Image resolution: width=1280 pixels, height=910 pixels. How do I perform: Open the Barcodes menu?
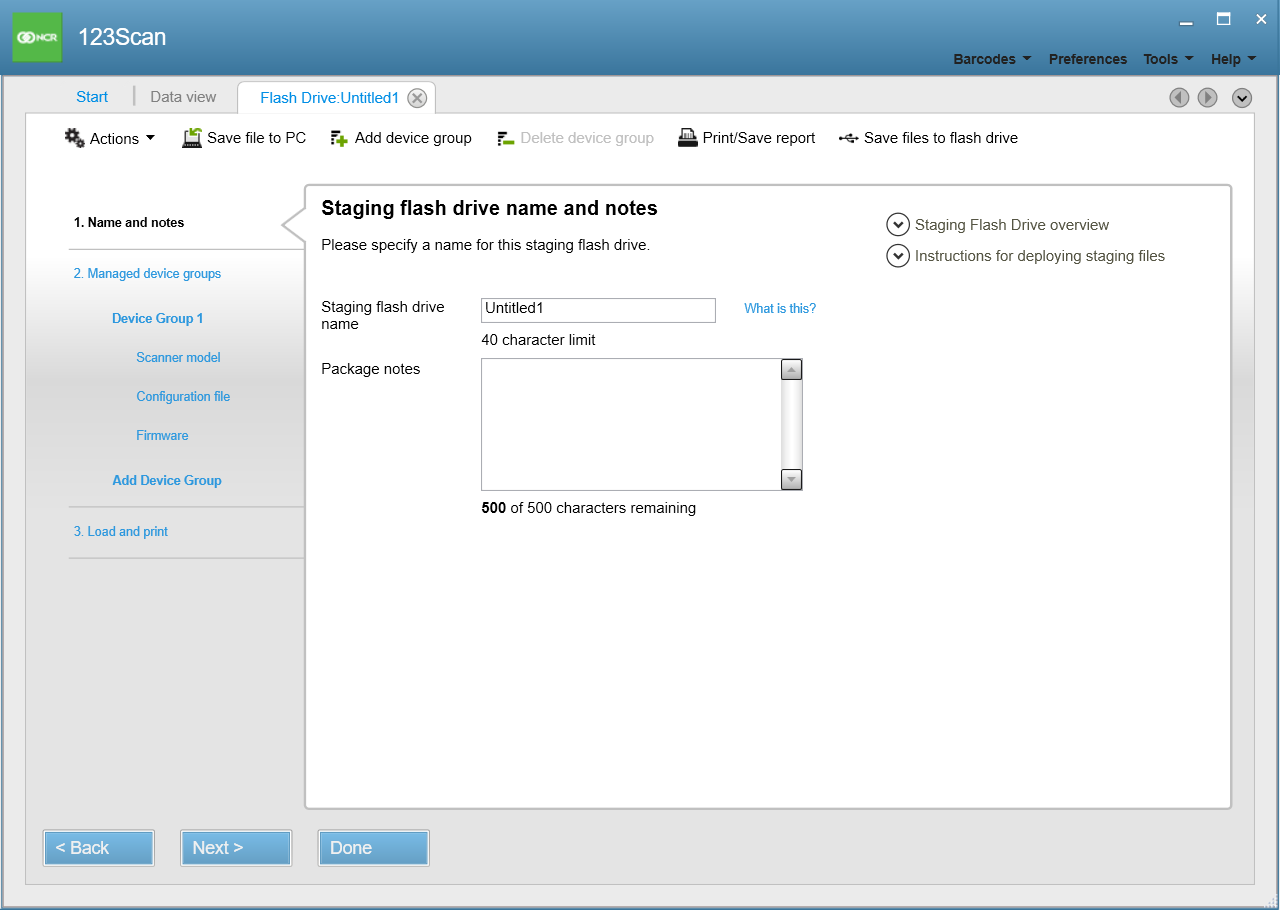(991, 59)
